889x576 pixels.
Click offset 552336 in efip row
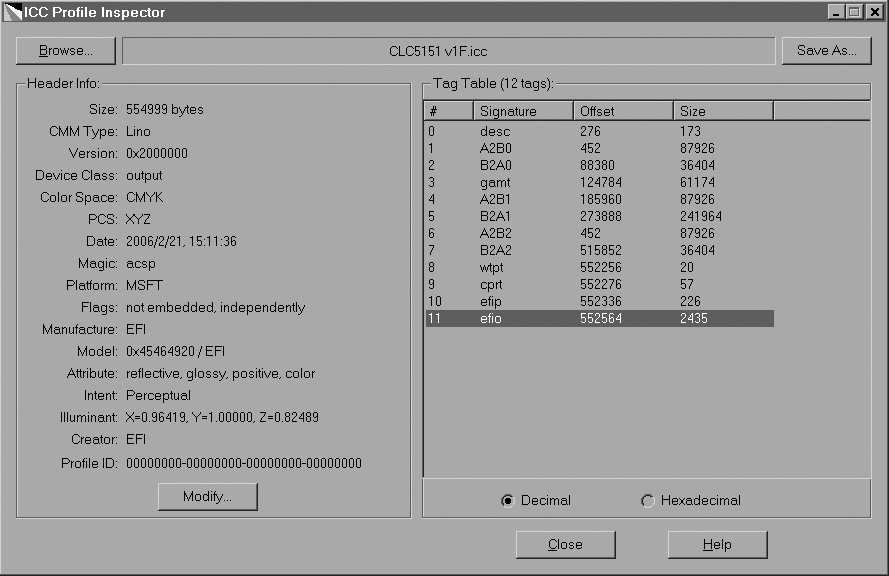pos(600,302)
